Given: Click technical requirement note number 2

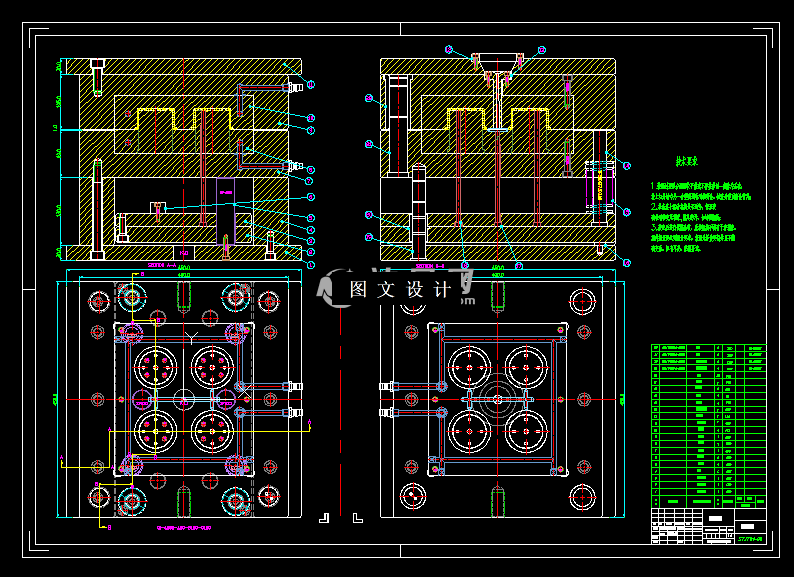Looking at the screenshot, I should pos(686,212).
